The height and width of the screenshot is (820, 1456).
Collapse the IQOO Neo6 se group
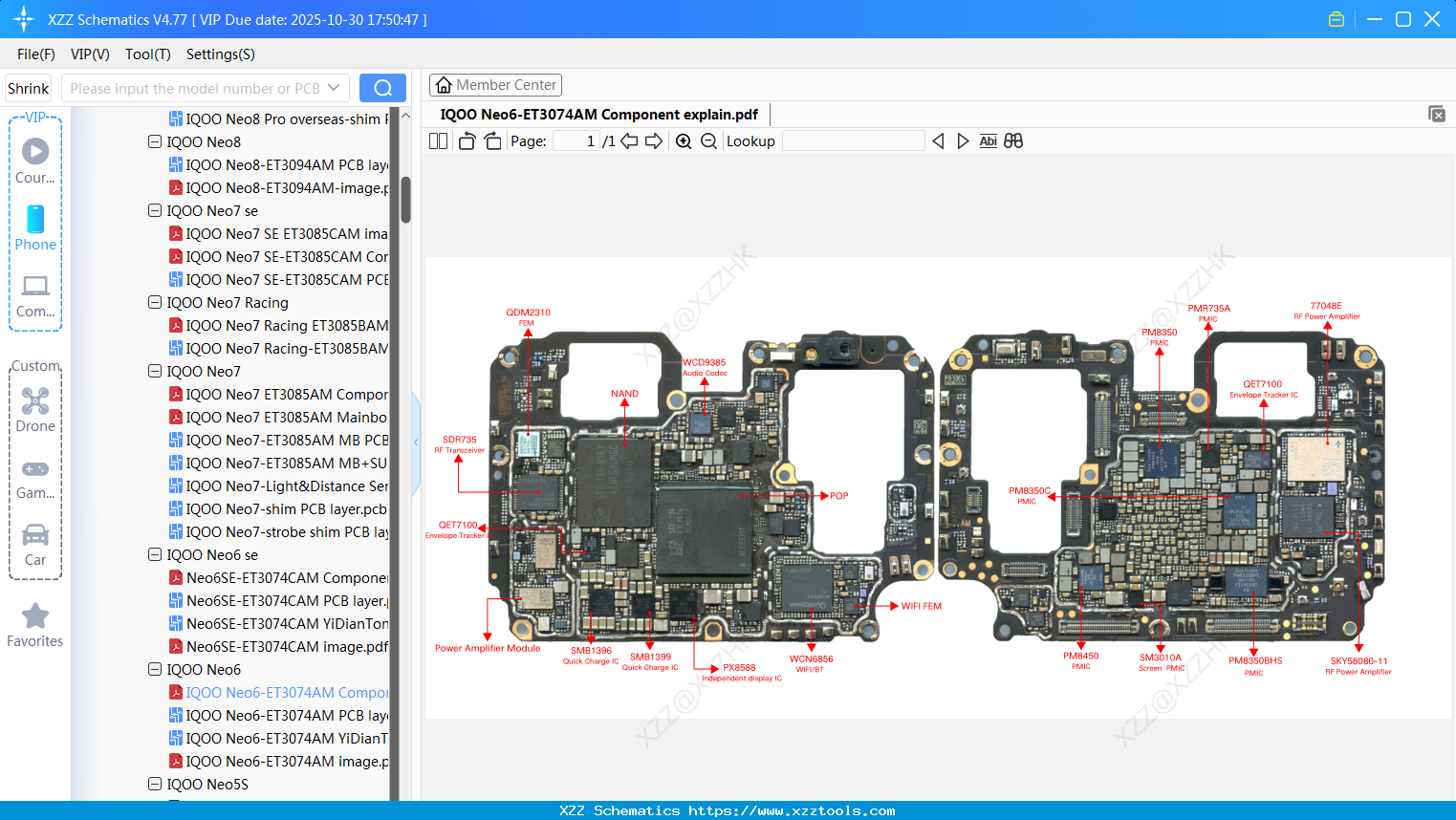click(154, 554)
